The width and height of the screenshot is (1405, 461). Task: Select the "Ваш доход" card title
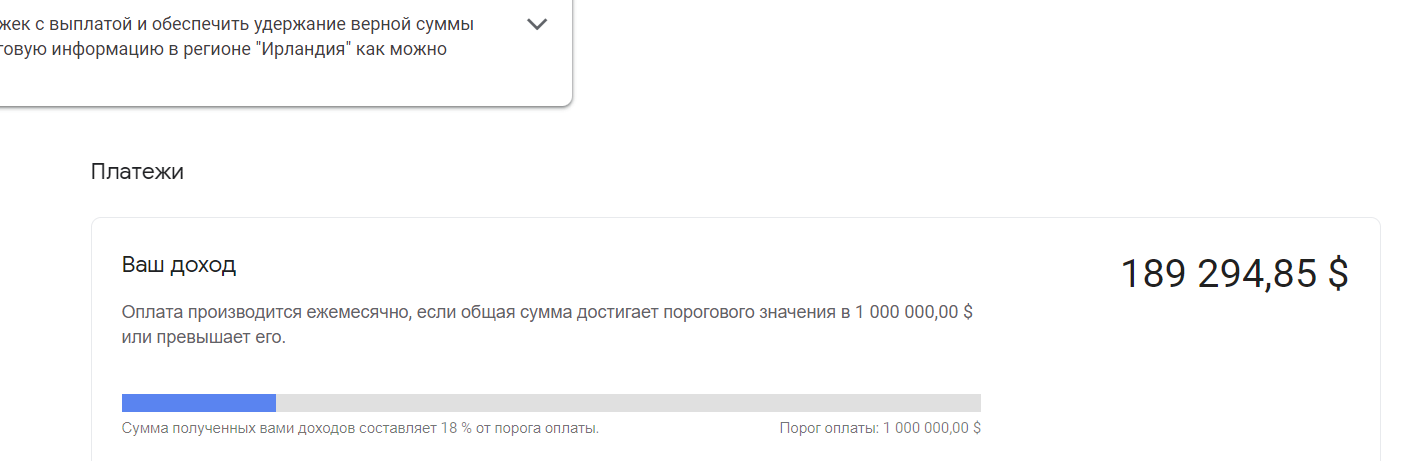click(x=179, y=265)
